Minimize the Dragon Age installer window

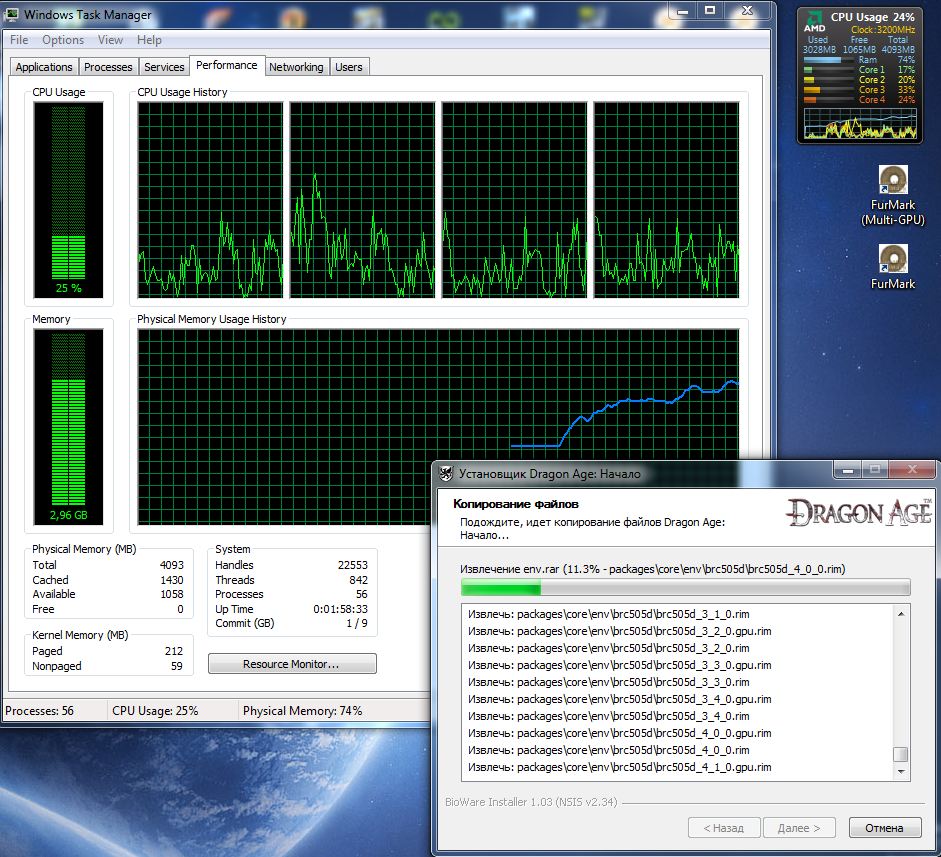(847, 470)
